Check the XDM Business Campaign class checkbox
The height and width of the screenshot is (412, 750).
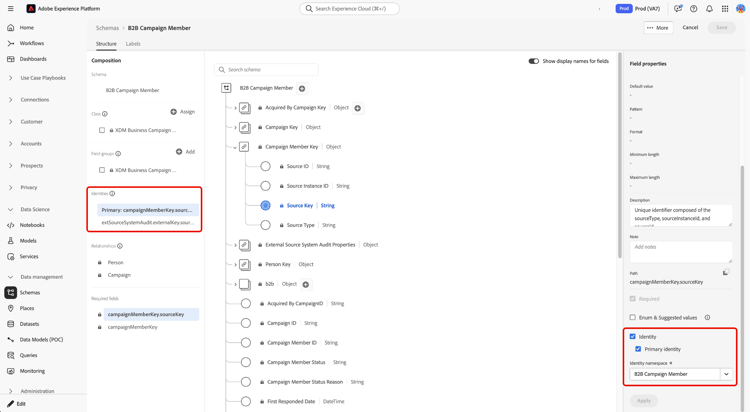[102, 130]
